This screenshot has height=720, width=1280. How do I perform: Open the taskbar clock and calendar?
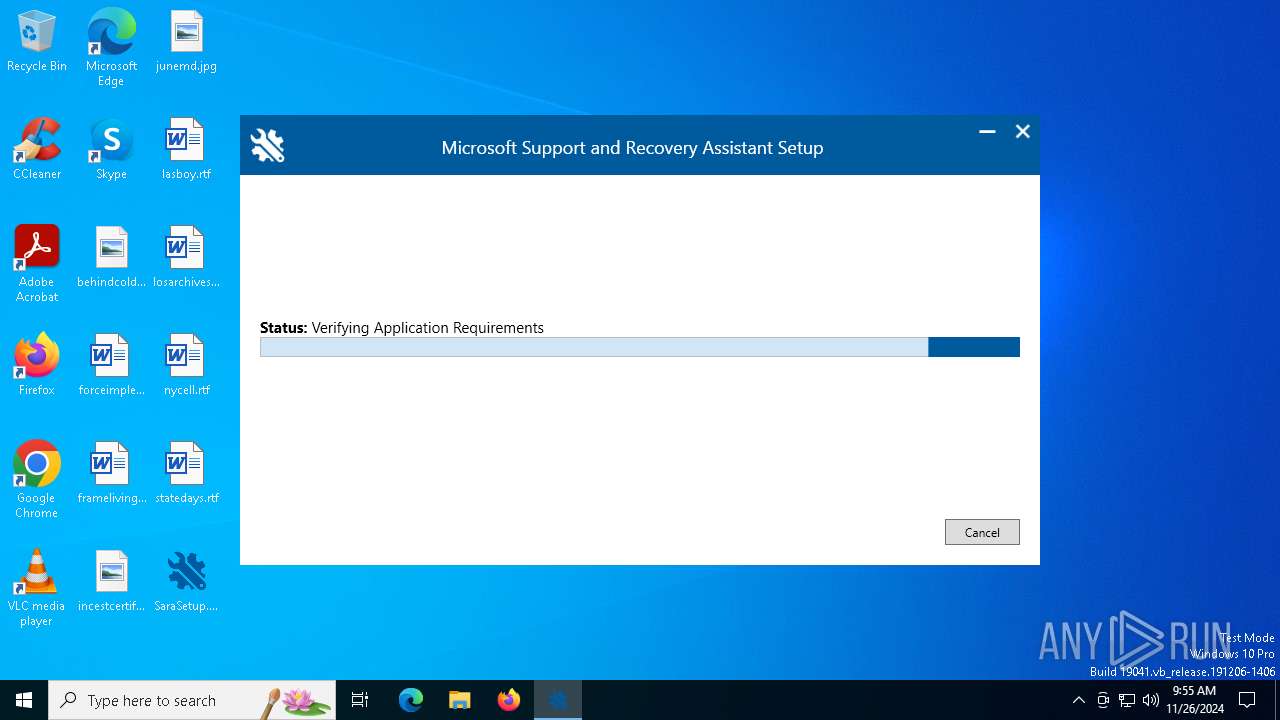pos(1194,700)
